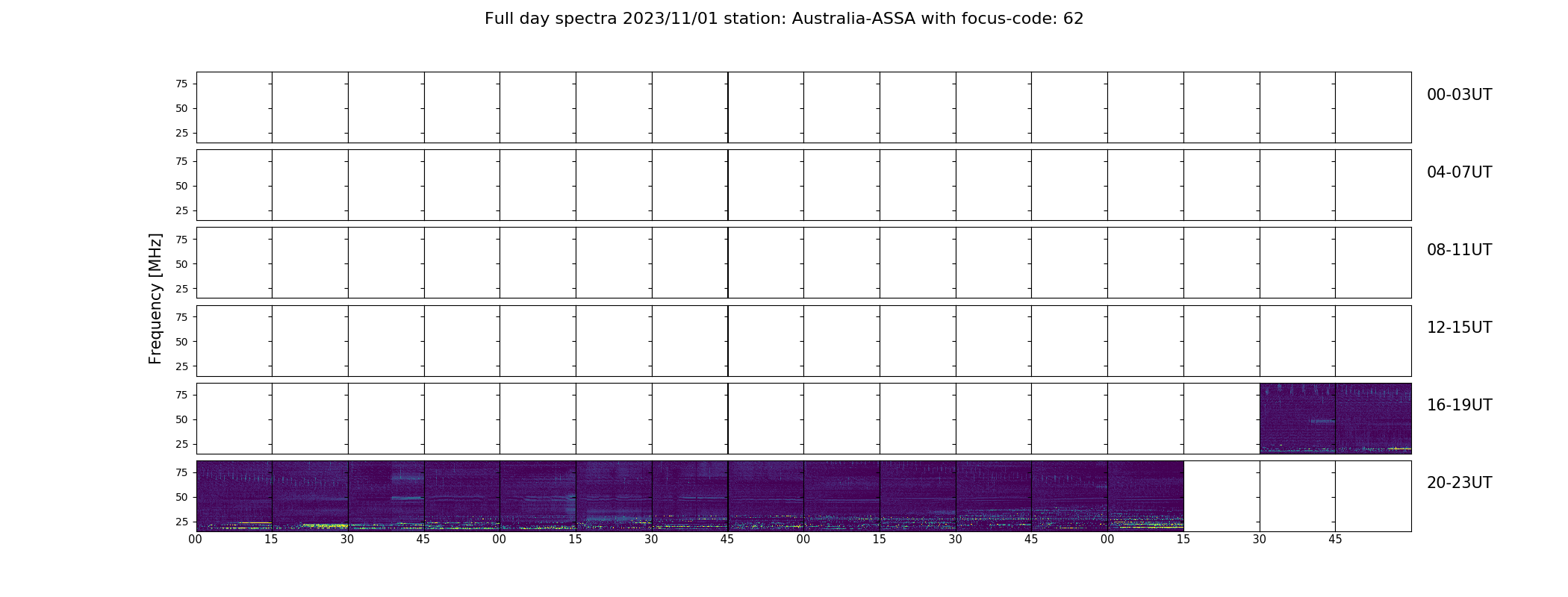Image resolution: width=1568 pixels, height=597 pixels.
Task: Click the 50 tick label in 04-07UT row
Action: point(181,186)
